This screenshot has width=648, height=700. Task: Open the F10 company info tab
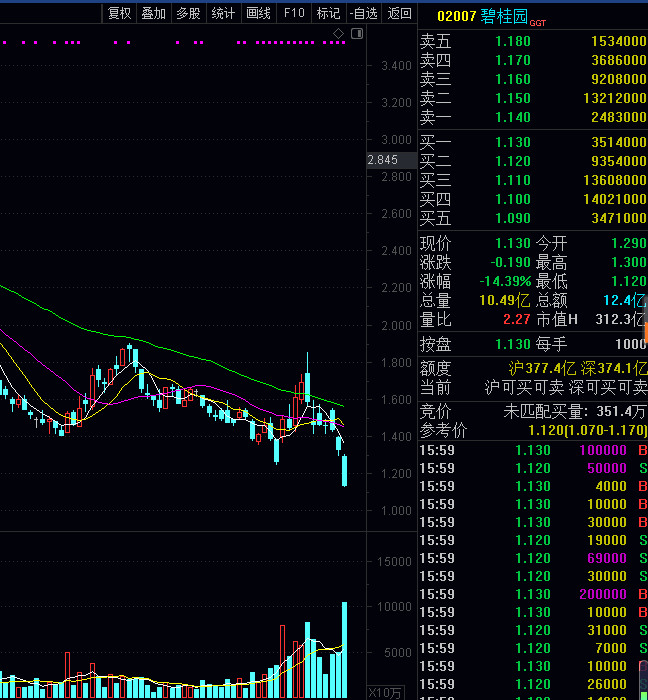click(x=294, y=13)
